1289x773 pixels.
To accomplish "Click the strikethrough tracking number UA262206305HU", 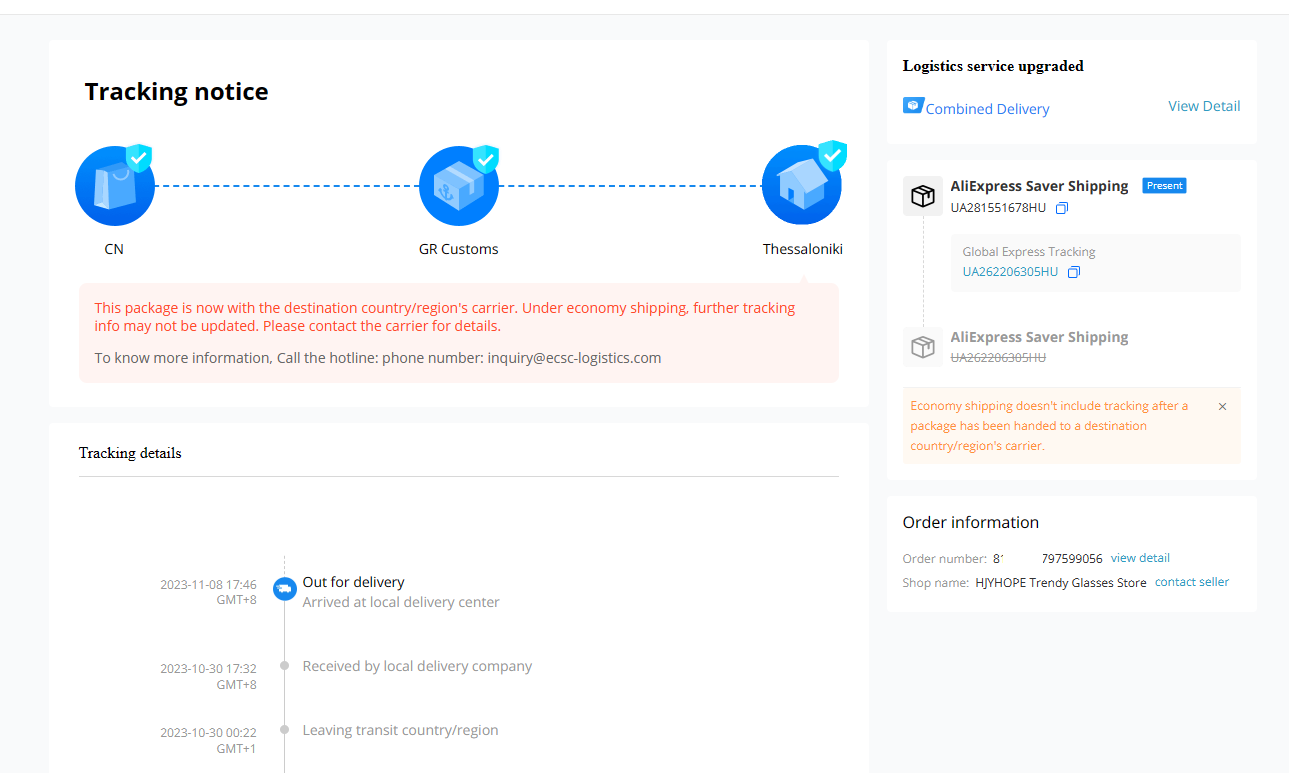I will click(998, 358).
